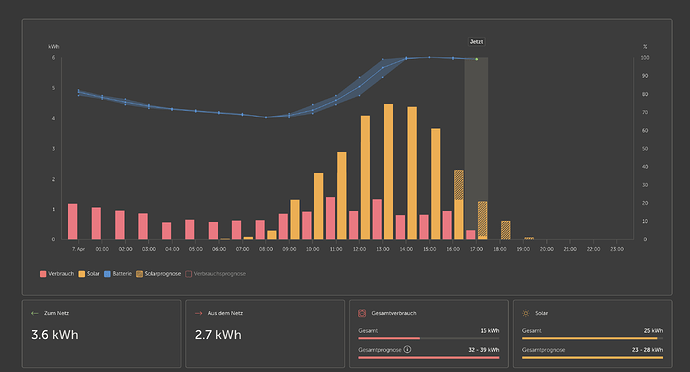Select the 17:00 consumption bar
690x372 pixels.
[x=471, y=235]
